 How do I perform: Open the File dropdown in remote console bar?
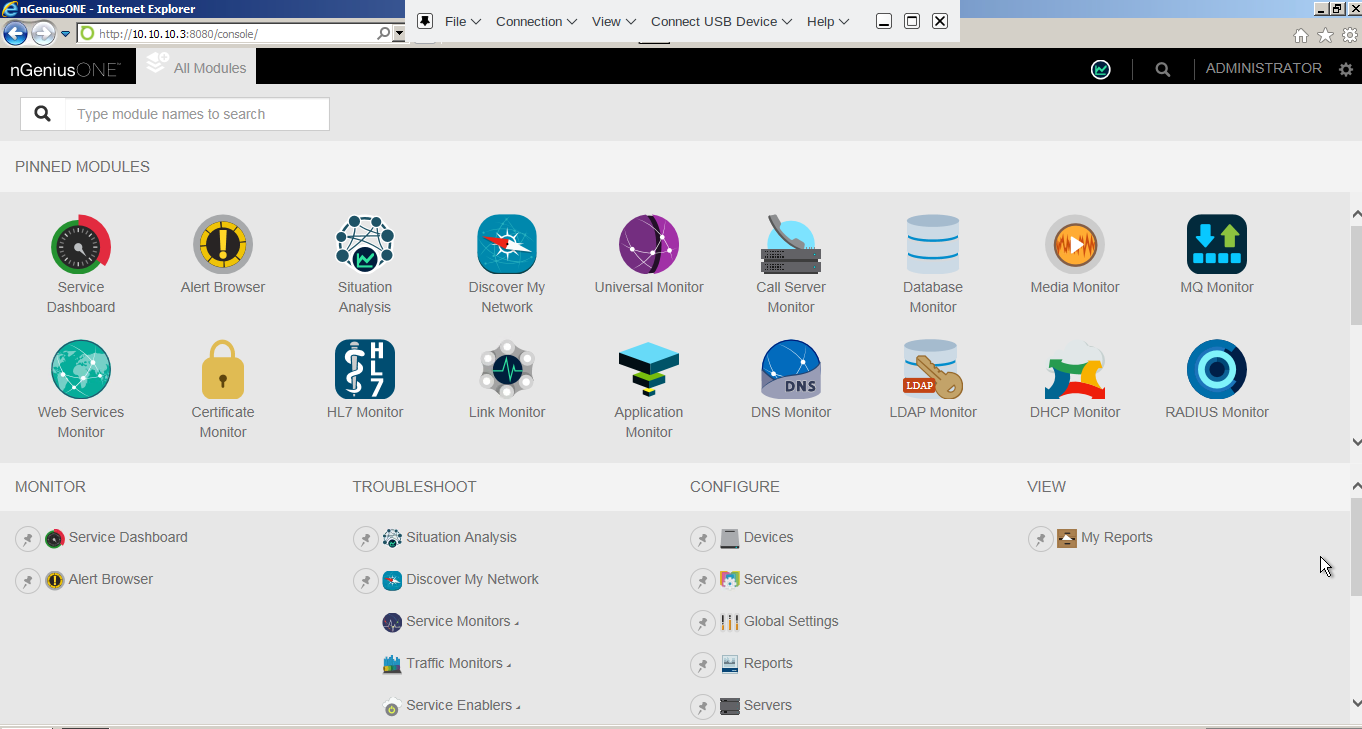coord(463,21)
